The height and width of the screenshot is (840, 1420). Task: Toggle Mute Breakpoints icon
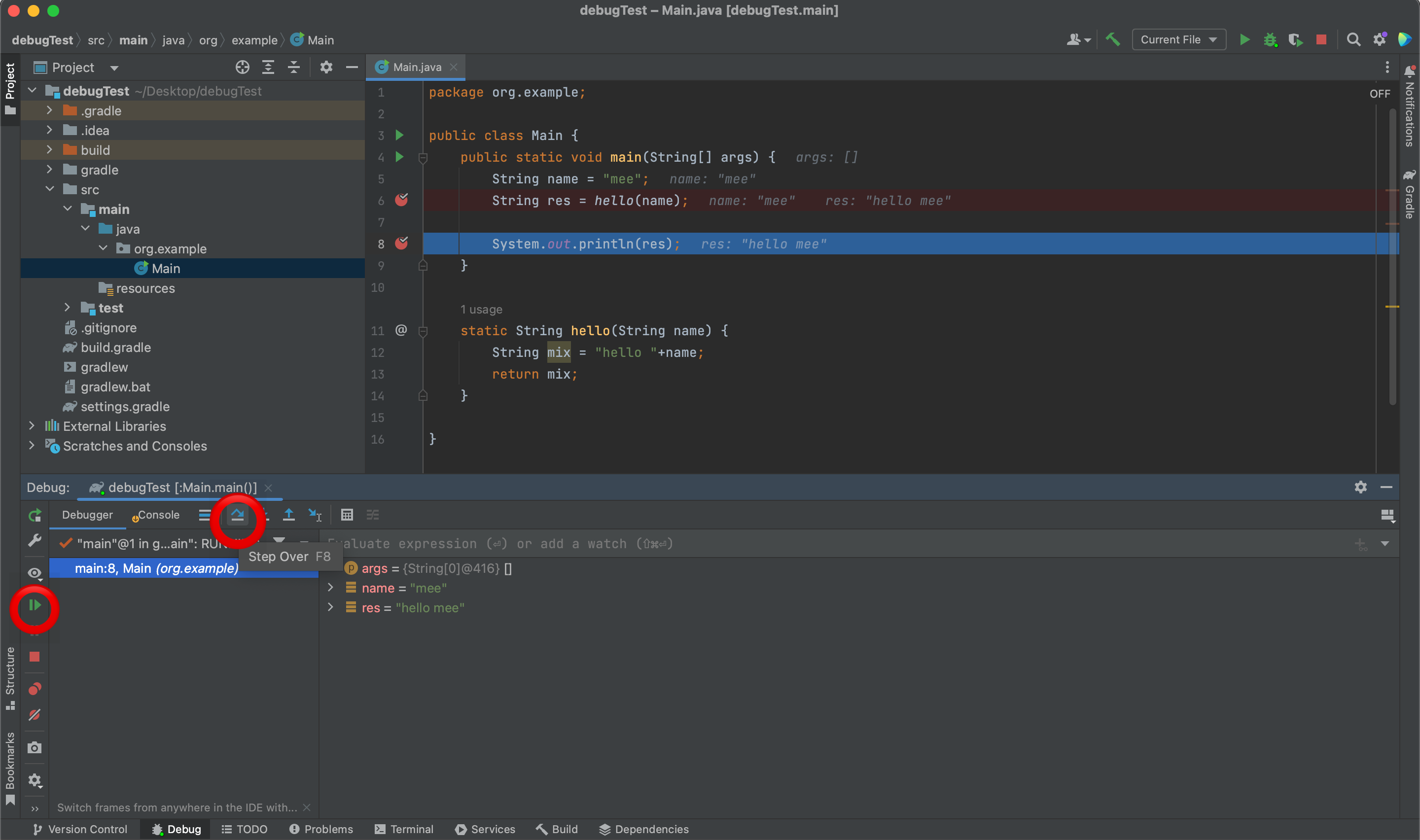pyautogui.click(x=35, y=715)
